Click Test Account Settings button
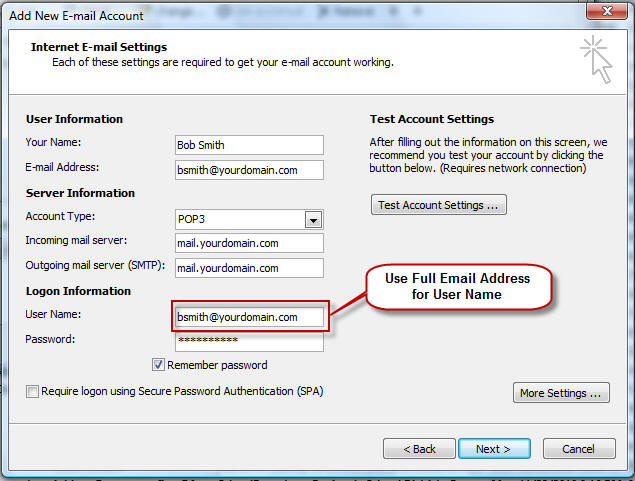This screenshot has width=635, height=481. [438, 205]
